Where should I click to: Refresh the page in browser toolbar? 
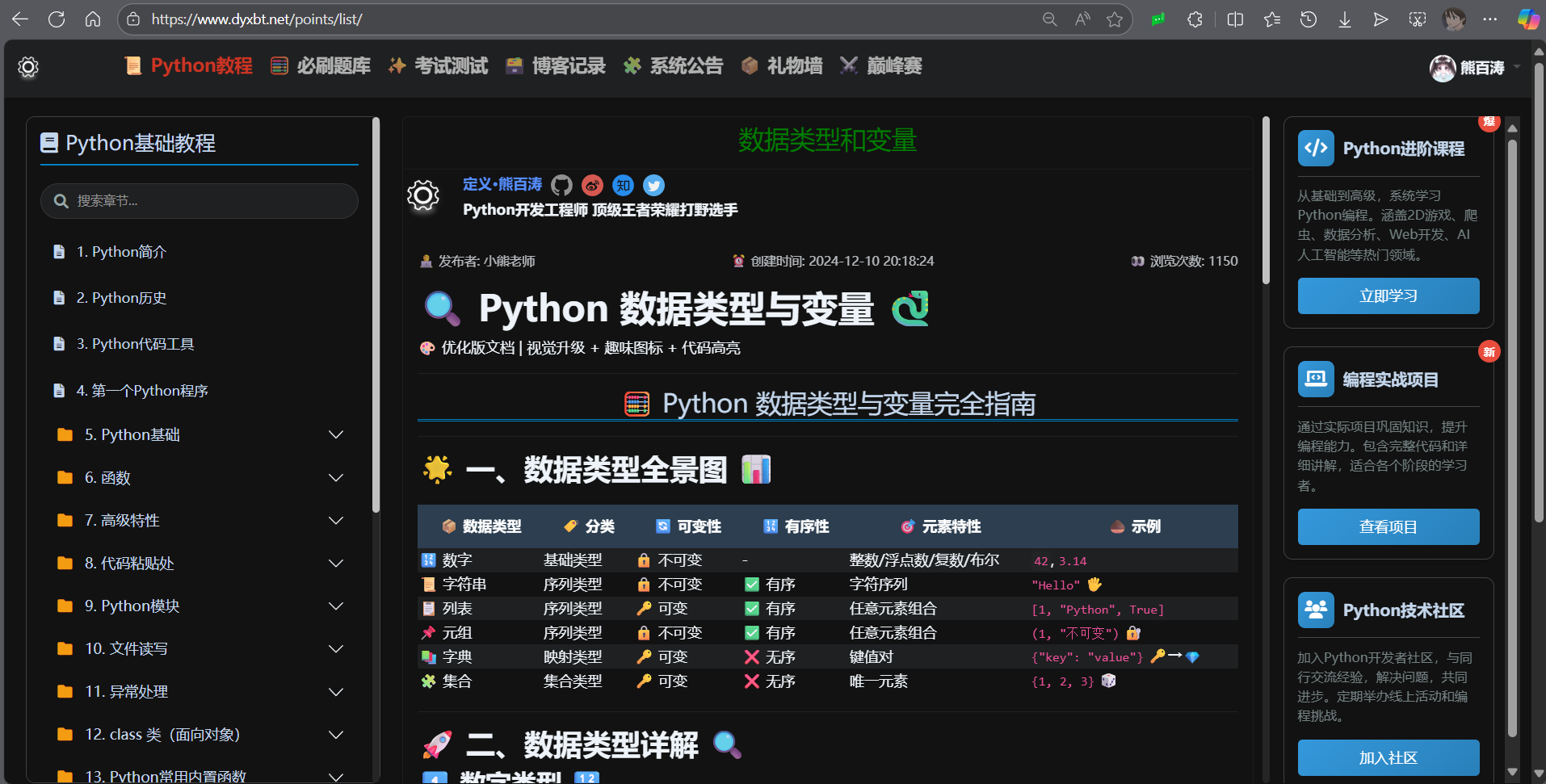[57, 19]
